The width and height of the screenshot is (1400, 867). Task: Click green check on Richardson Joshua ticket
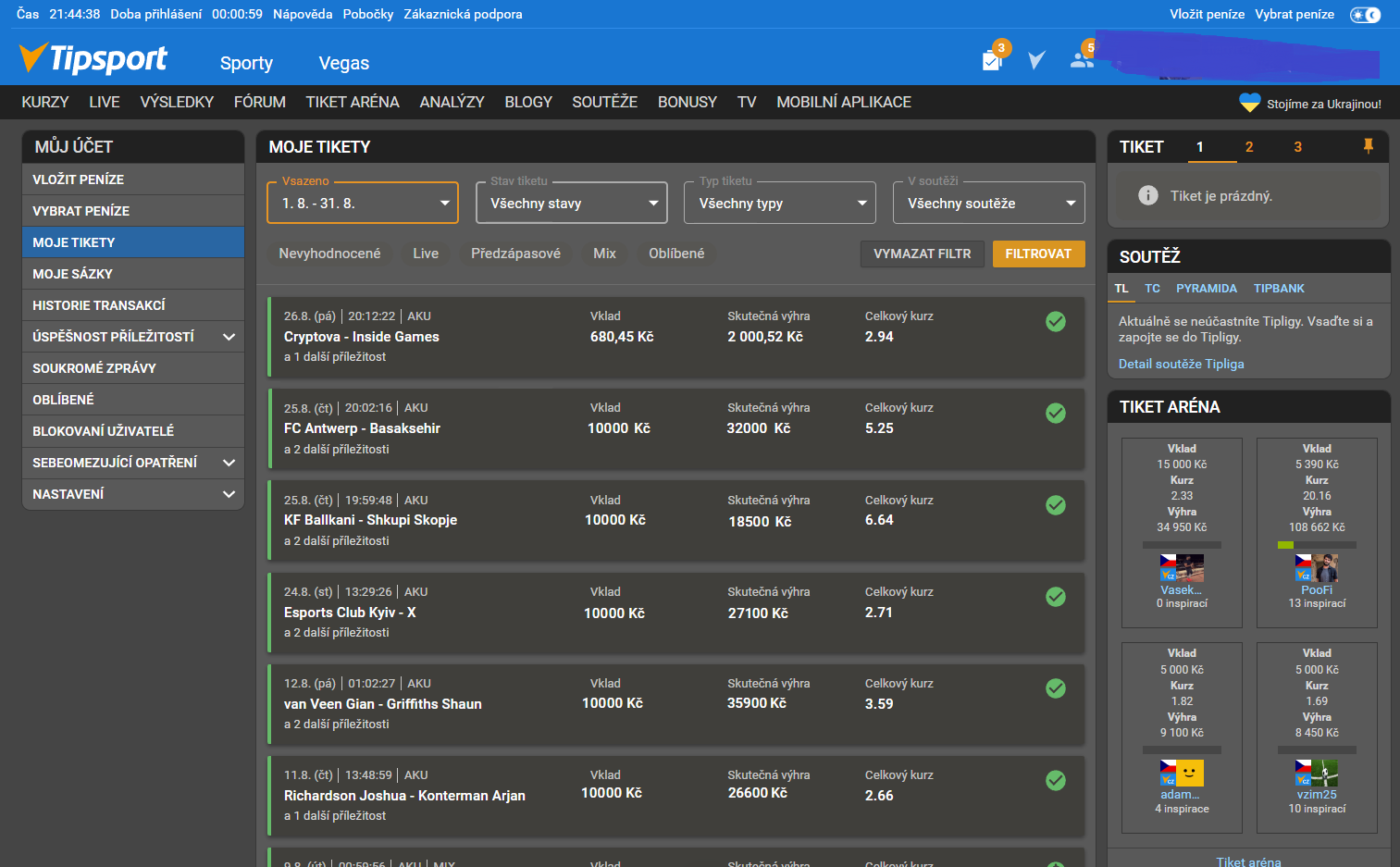pyautogui.click(x=1056, y=780)
